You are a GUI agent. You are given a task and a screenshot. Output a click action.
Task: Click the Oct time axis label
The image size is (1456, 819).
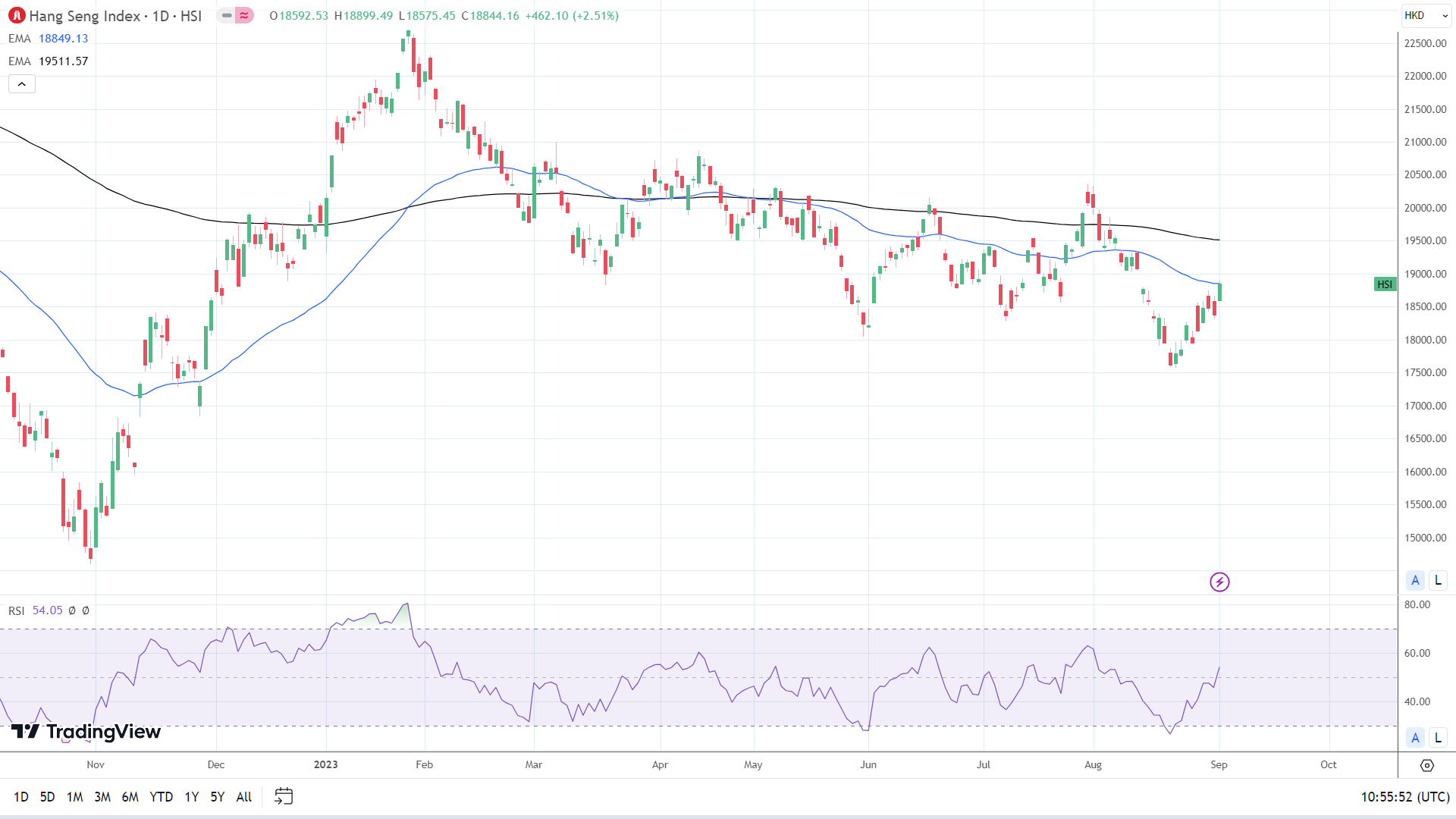(x=1329, y=765)
